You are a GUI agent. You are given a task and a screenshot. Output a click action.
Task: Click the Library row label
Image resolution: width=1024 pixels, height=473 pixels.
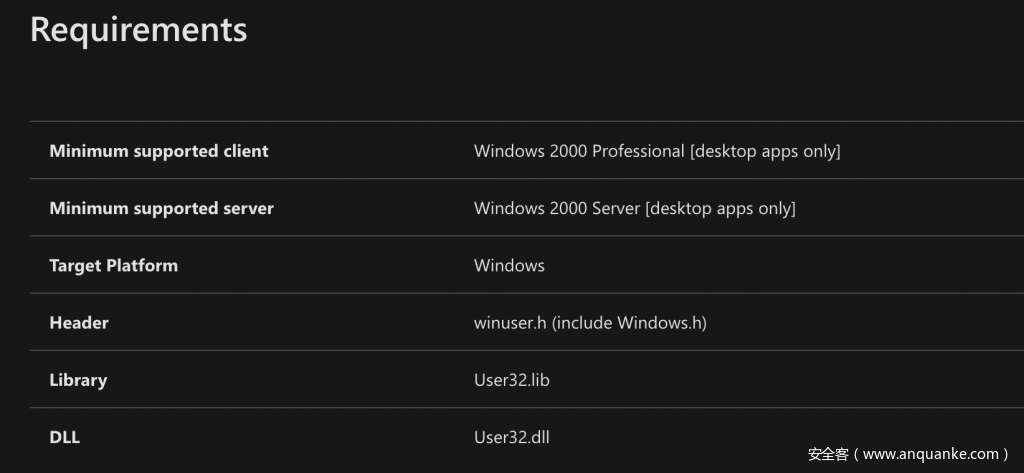pyautogui.click(x=78, y=380)
